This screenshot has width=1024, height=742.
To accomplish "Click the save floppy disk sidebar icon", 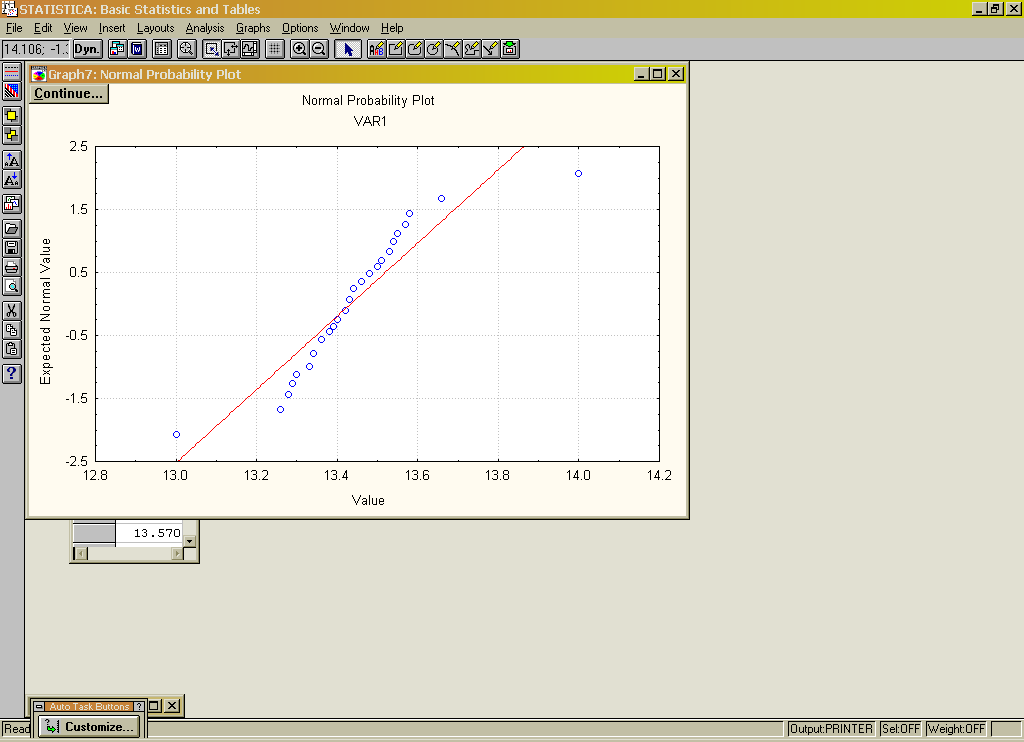I will pyautogui.click(x=12, y=248).
